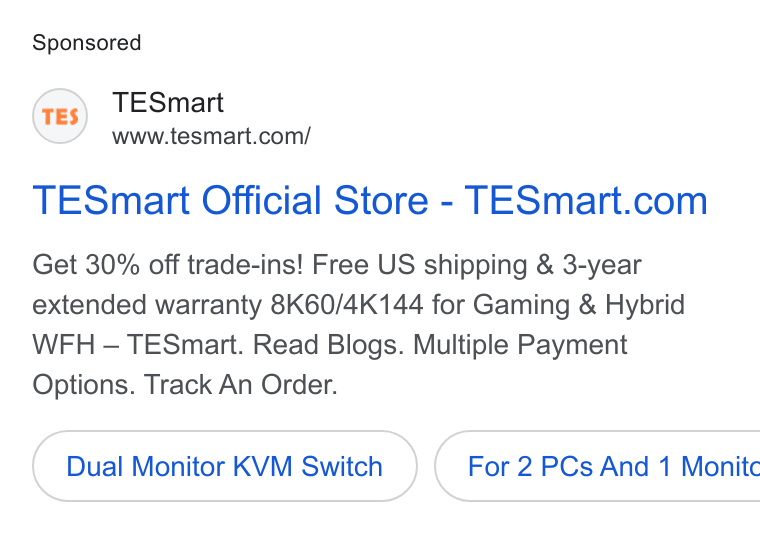Open the TESmart Official Store headline link
The image size is (760, 534).
(x=370, y=200)
